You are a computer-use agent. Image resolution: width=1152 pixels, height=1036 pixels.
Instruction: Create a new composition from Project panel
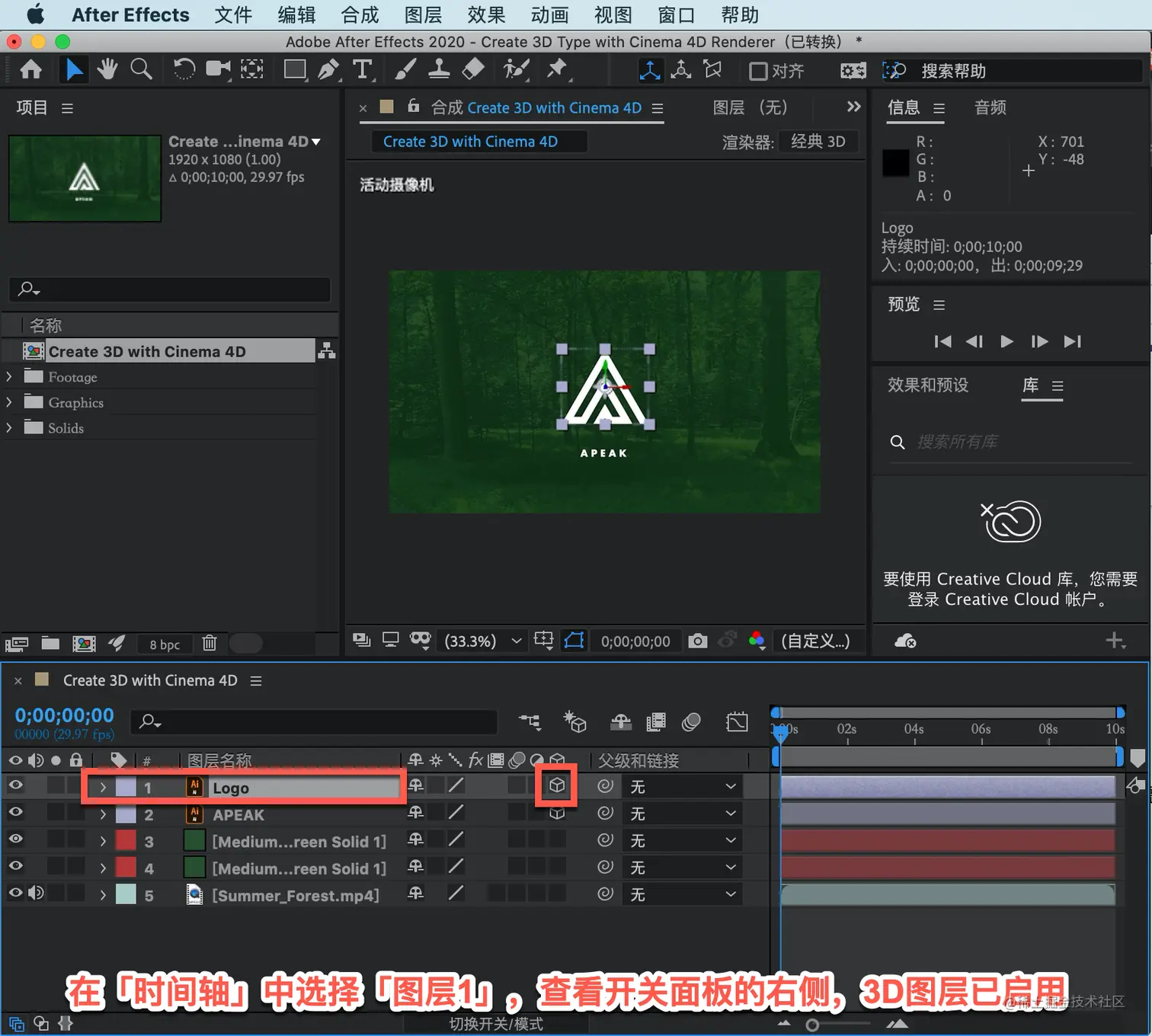pos(84,644)
